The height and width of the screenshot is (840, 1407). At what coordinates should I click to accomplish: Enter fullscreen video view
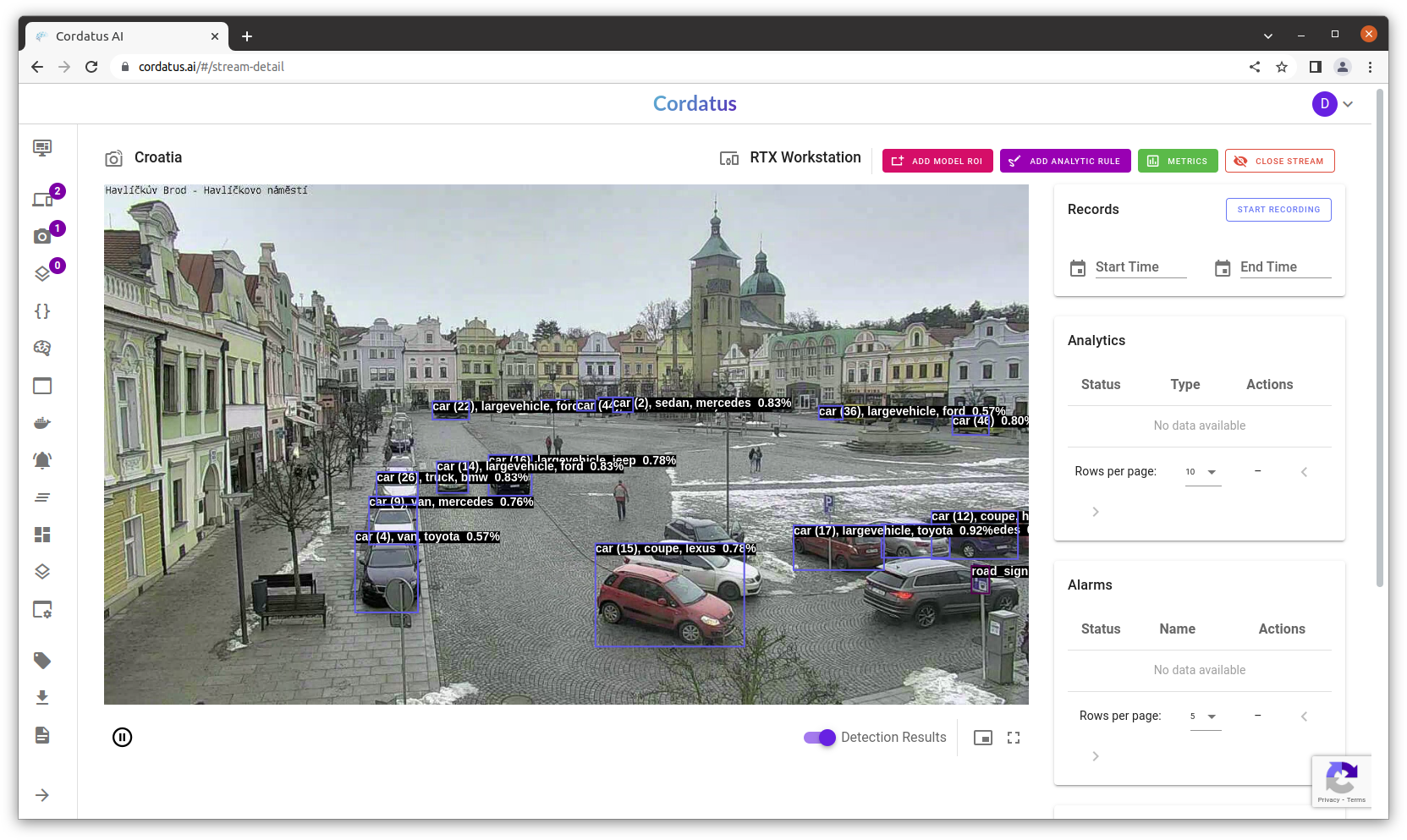click(x=1014, y=738)
